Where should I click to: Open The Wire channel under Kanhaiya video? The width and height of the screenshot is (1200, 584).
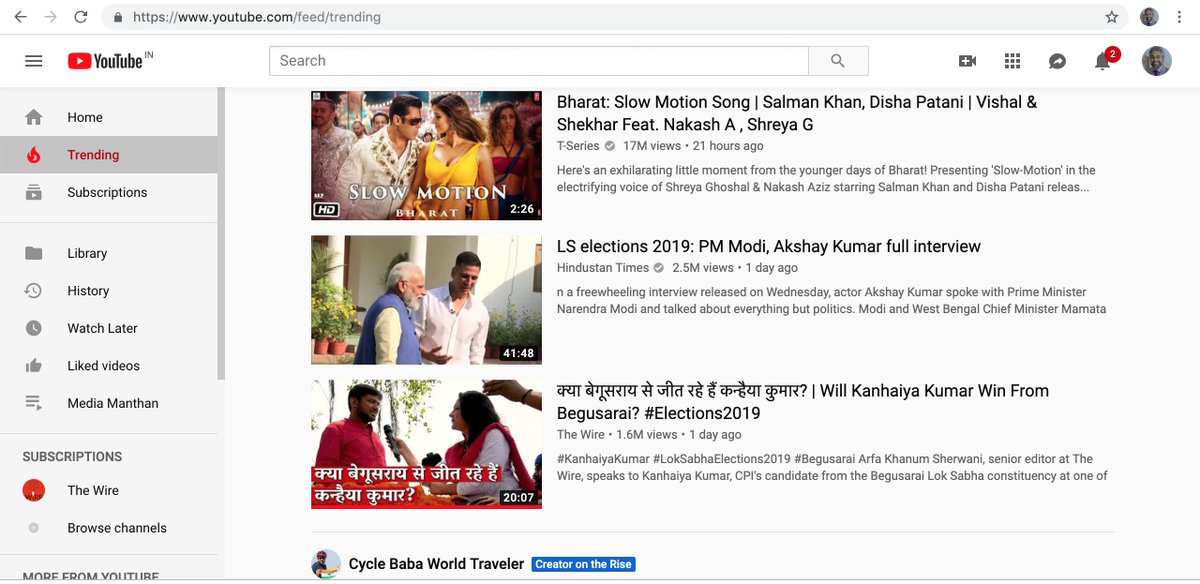pyautogui.click(x=581, y=435)
